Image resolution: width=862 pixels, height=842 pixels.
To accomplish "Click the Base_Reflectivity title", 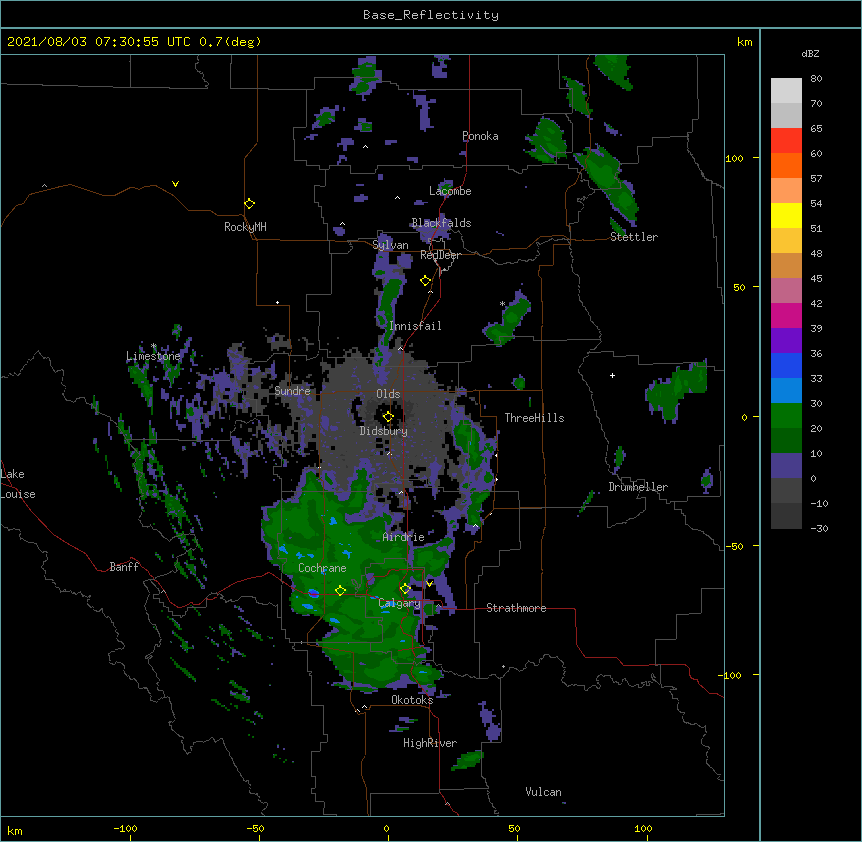I will (431, 15).
